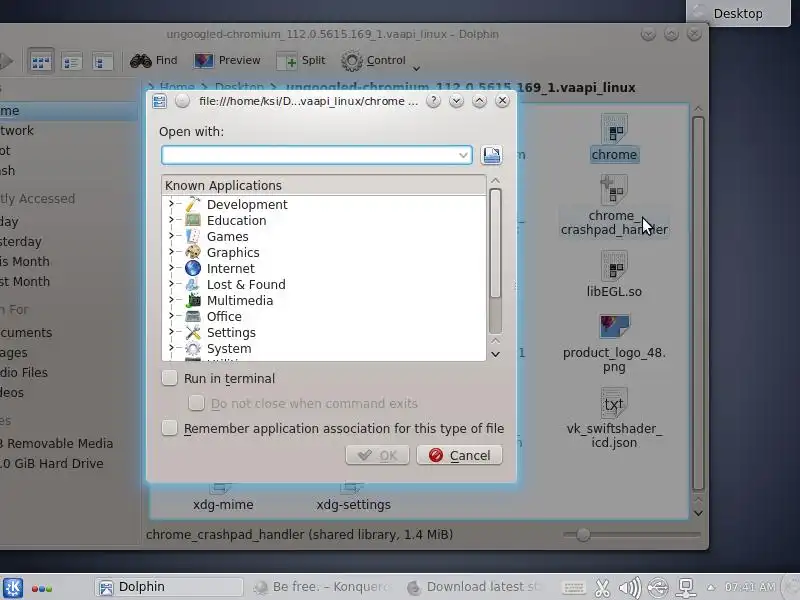Click inside the Open with text field
800x600 pixels.
tap(309, 155)
